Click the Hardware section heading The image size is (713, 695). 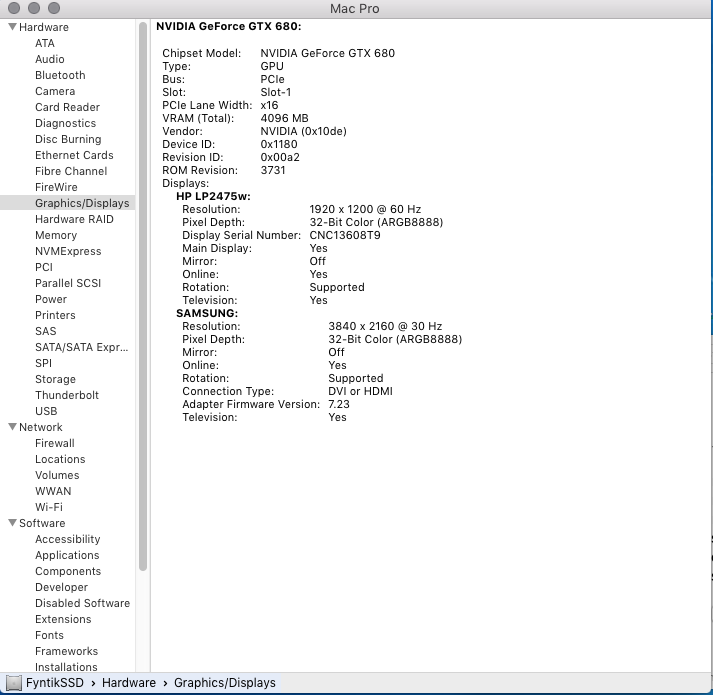pyautogui.click(x=44, y=27)
